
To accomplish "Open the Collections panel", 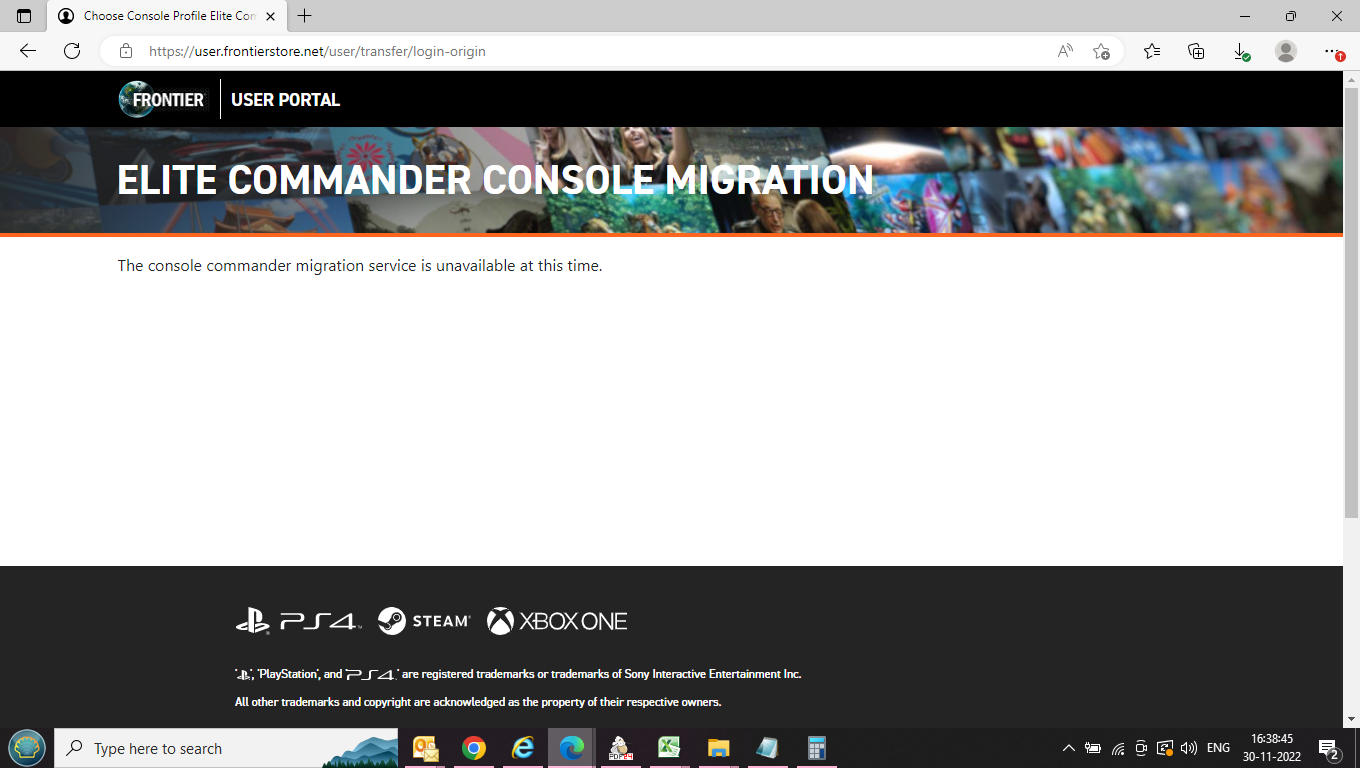I will click(x=1196, y=51).
